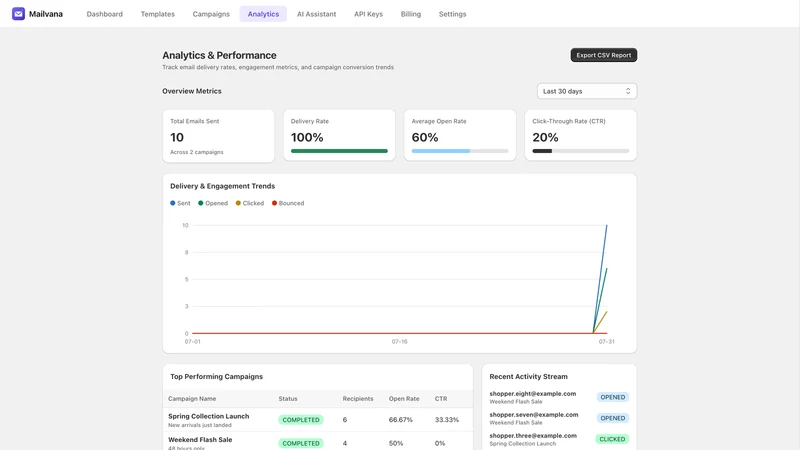This screenshot has width=800, height=450.
Task: Open the Spring Collection Launch campaign row
Action: coord(317,420)
